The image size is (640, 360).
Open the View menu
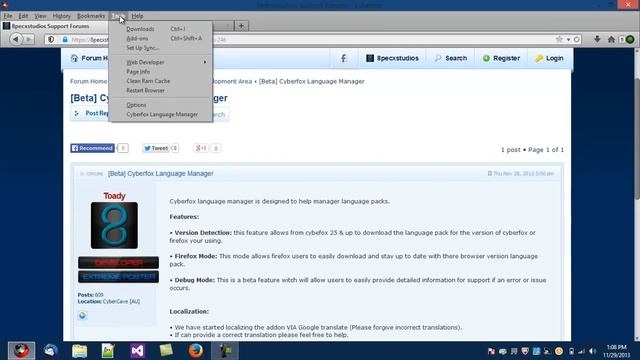[x=40, y=16]
